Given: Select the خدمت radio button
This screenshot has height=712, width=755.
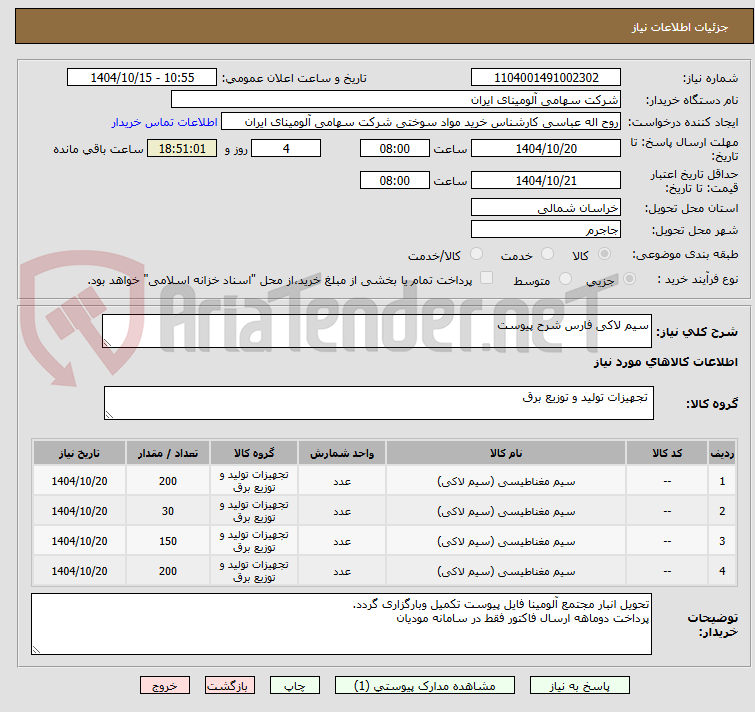Looking at the screenshot, I should click(x=547, y=254).
